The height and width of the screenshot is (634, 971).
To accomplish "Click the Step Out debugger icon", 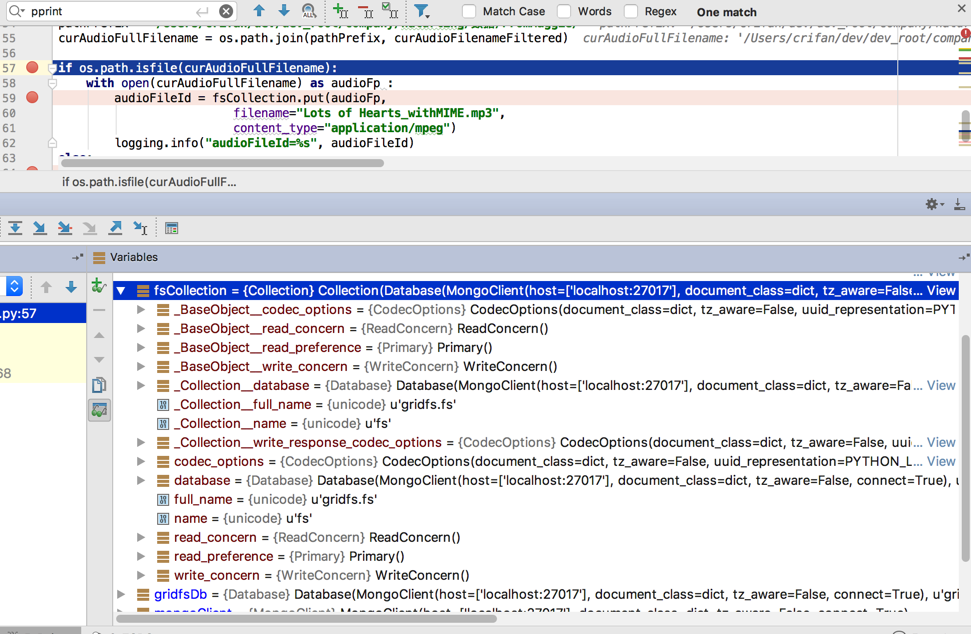I will (115, 229).
